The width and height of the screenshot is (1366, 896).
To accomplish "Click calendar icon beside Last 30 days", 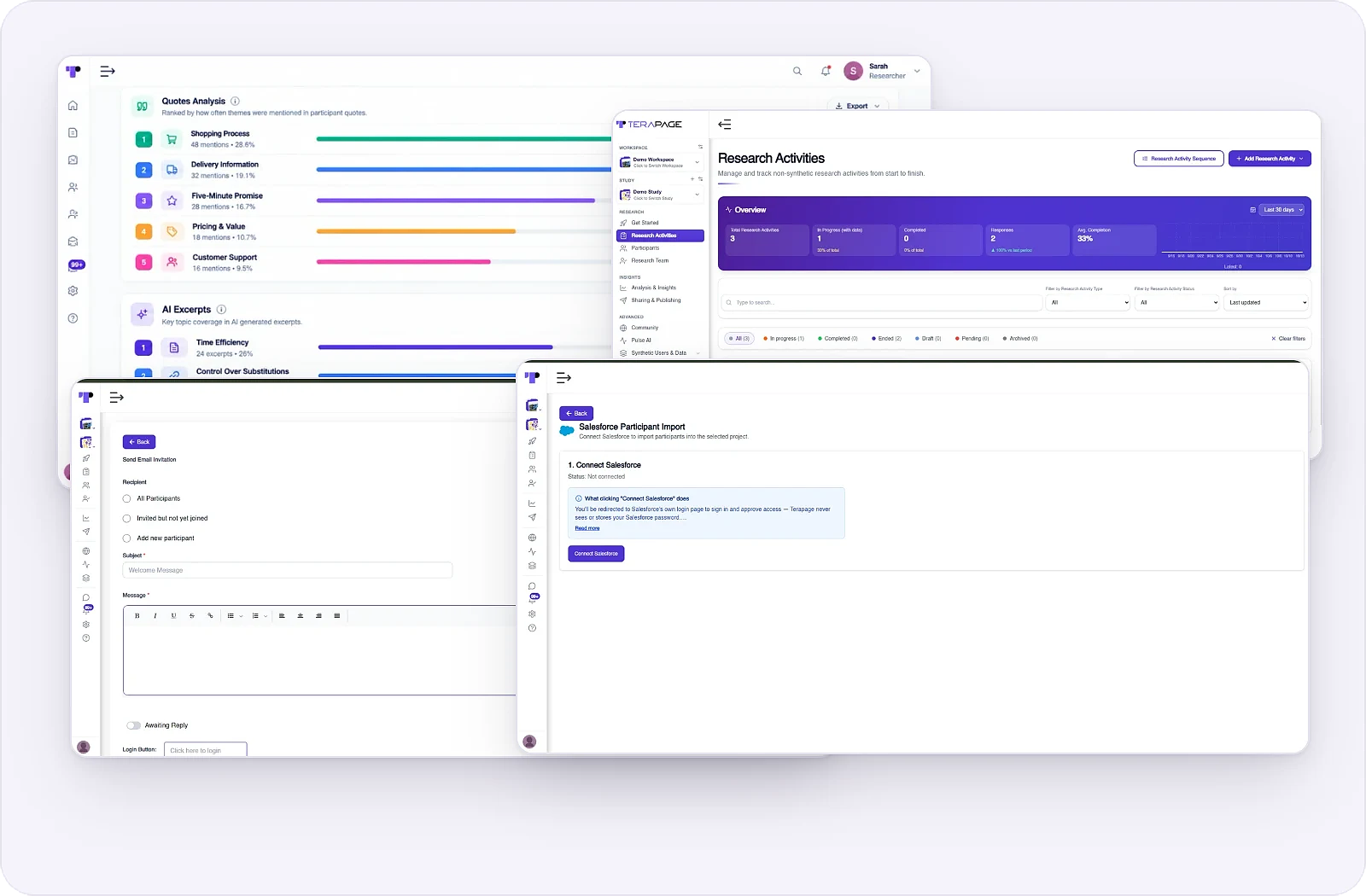I will point(1252,210).
